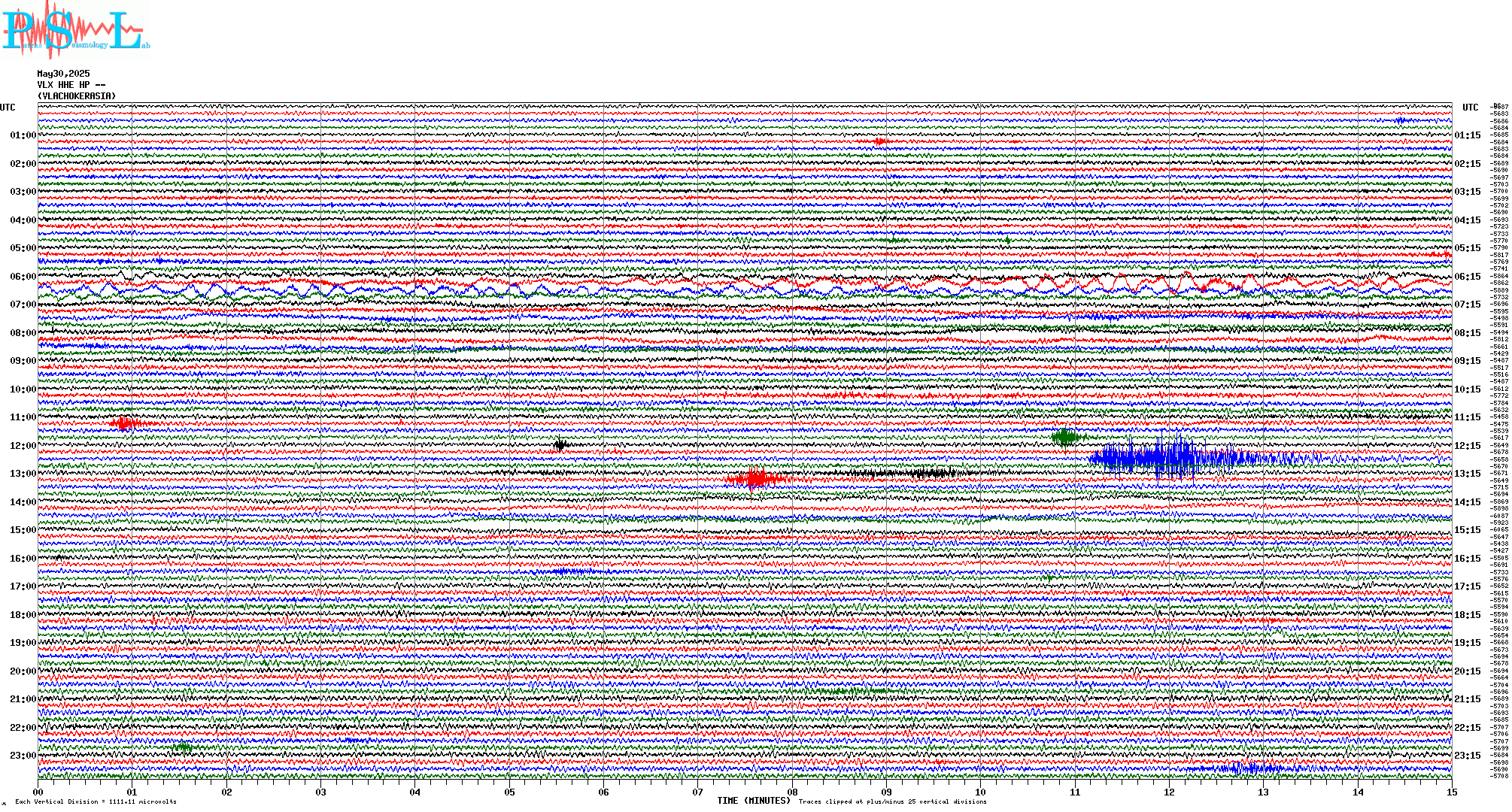Click the green seismic burst near minute 11
Screen dimensions: 1512x812
coord(1065,437)
